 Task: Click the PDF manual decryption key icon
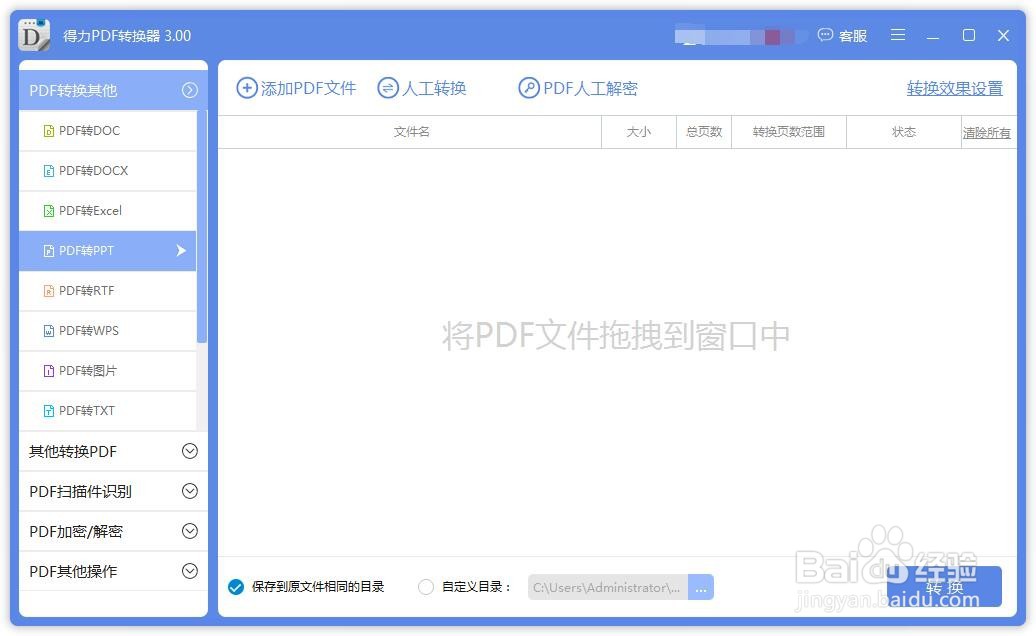[529, 88]
